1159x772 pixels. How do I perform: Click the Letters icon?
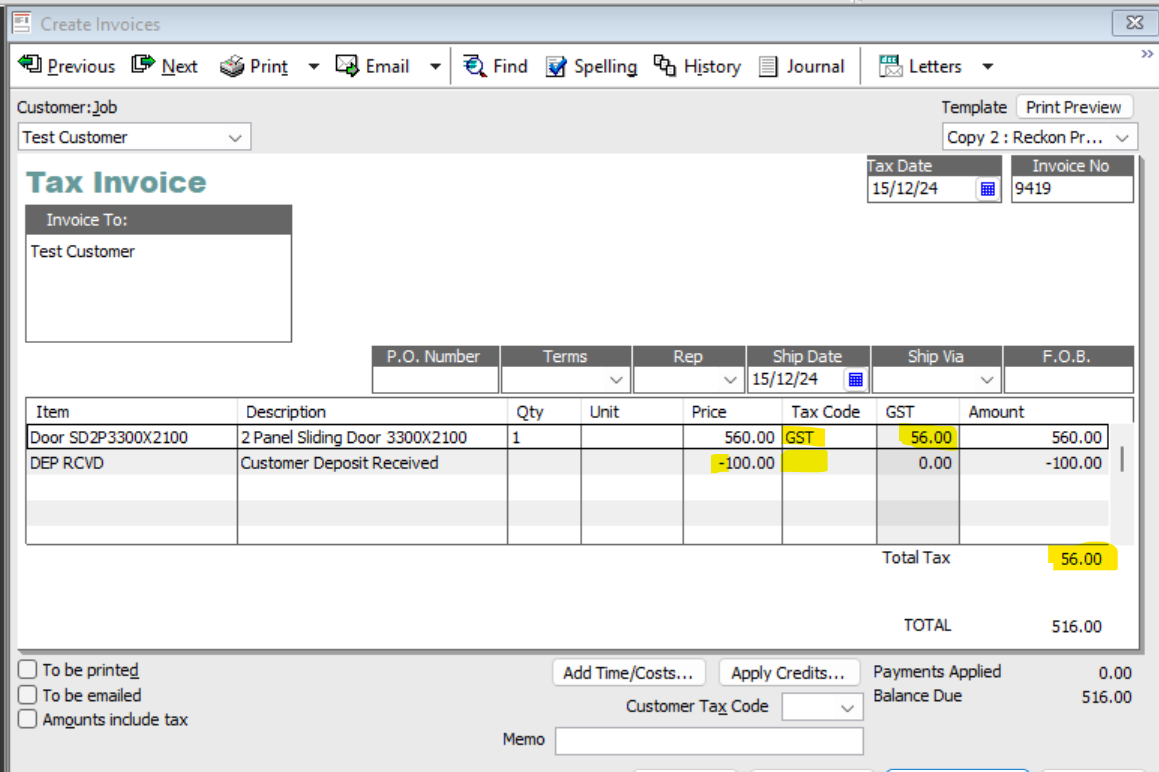click(x=890, y=66)
